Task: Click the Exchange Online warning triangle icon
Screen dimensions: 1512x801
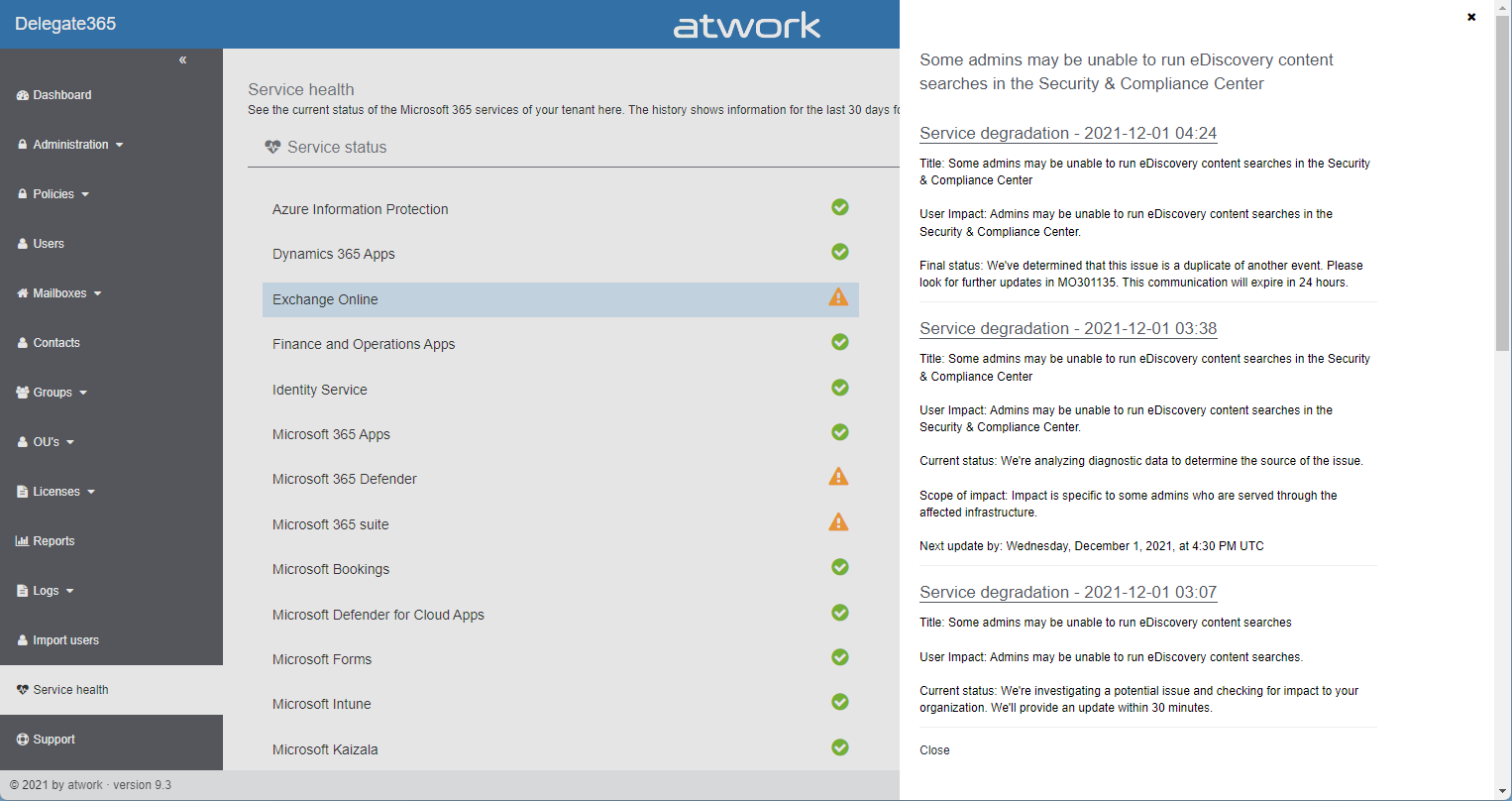Action: click(x=838, y=297)
